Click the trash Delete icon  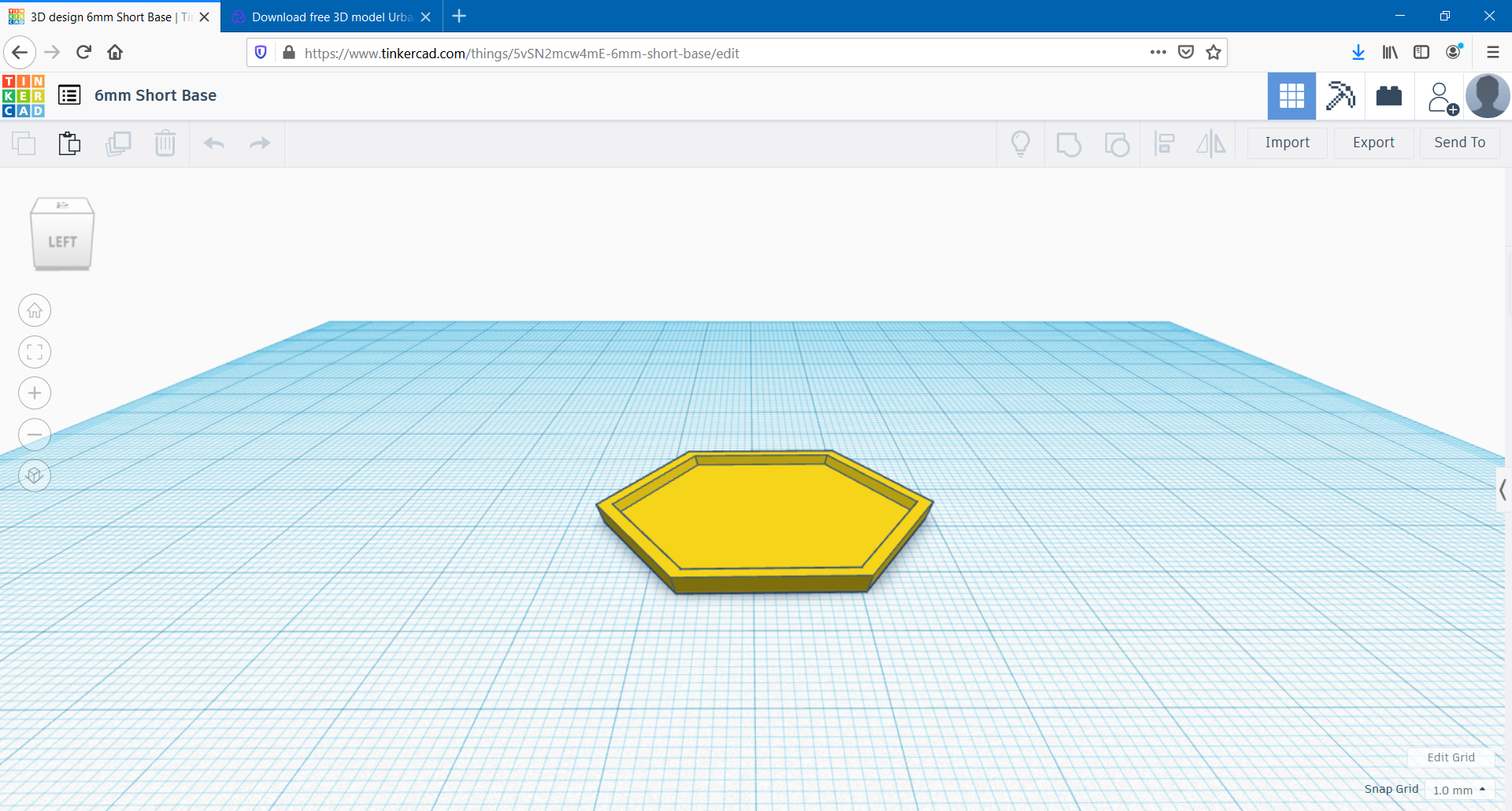point(165,143)
